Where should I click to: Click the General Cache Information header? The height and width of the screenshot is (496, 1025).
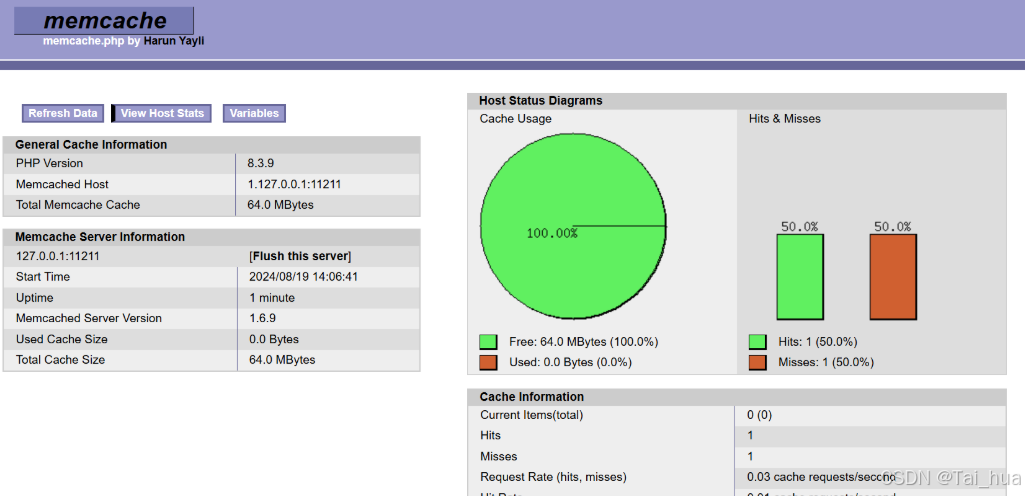tap(91, 144)
